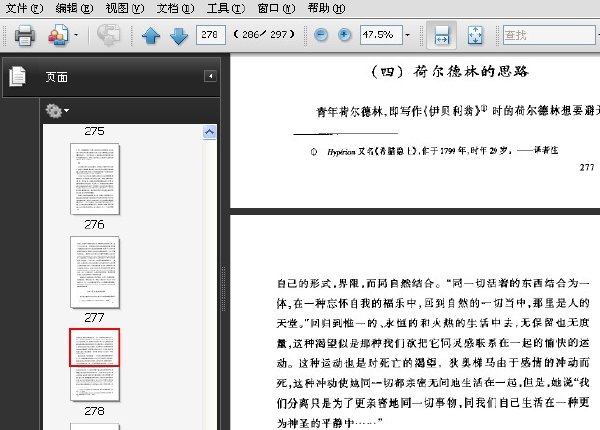
Task: Select page 275 thumbnail
Action: coord(95,179)
